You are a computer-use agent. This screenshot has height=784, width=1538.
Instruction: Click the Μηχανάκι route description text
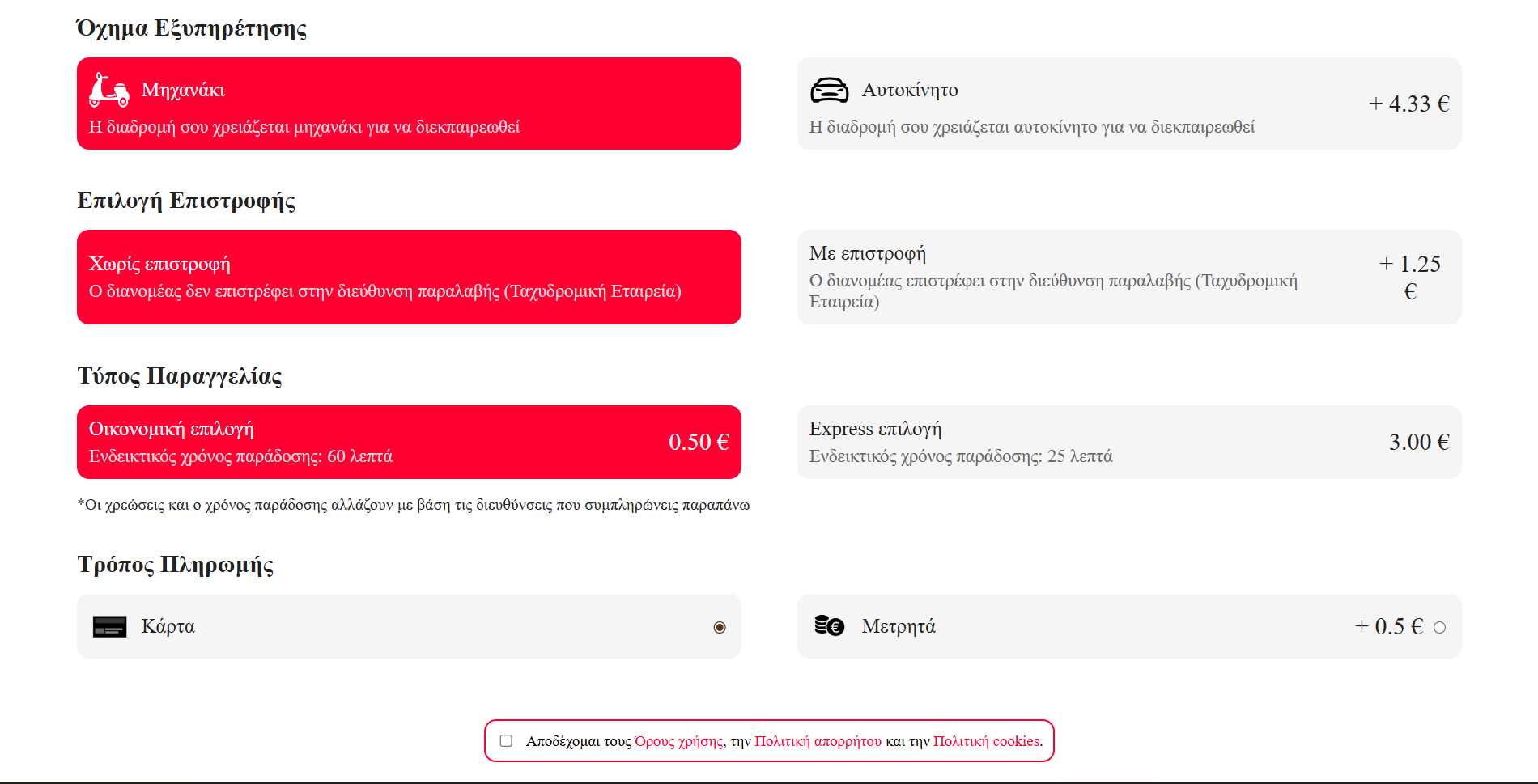[x=304, y=127]
